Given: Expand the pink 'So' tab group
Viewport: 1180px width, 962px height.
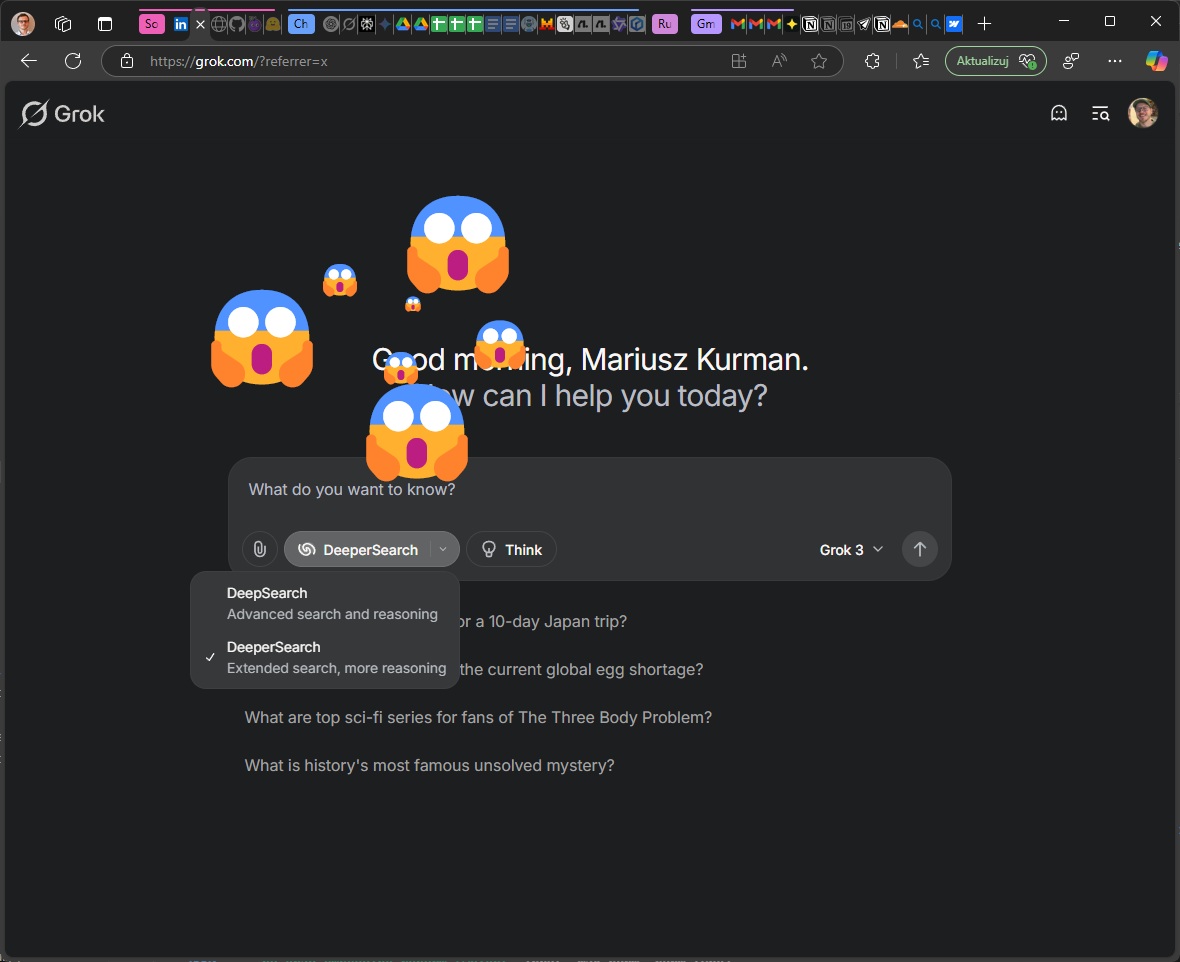Looking at the screenshot, I should point(151,23).
